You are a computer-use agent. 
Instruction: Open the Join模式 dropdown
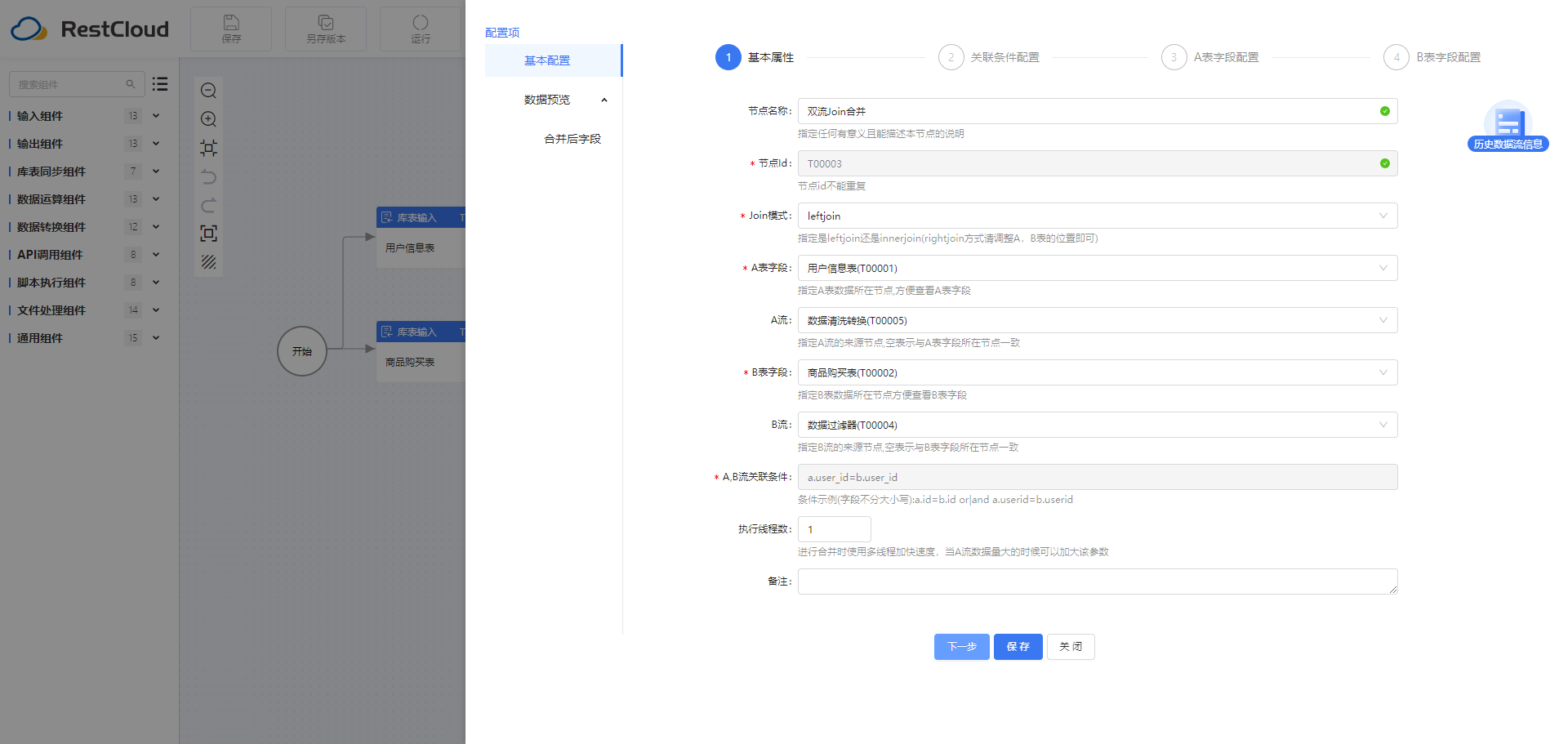coord(1098,216)
